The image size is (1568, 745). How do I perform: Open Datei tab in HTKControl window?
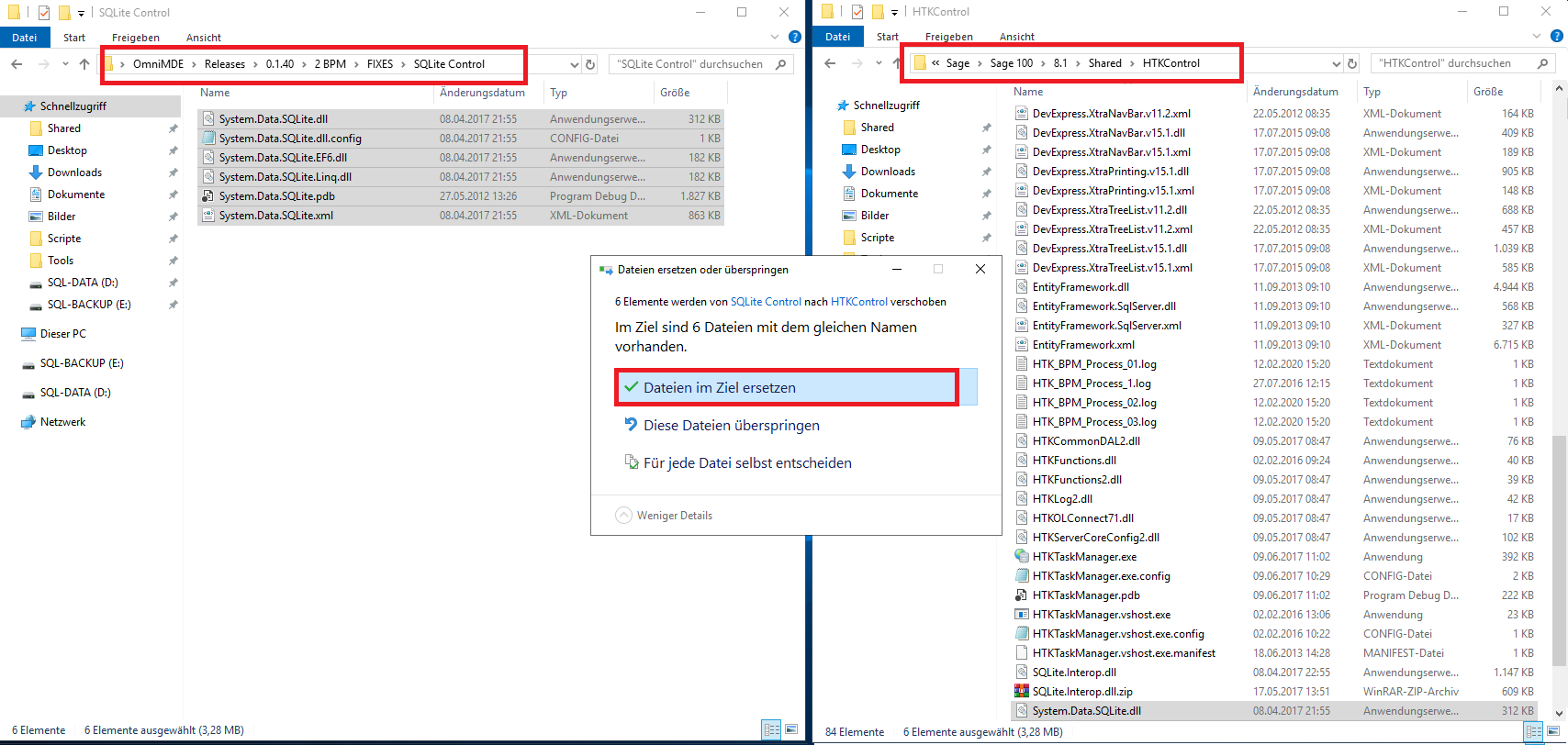click(x=837, y=37)
